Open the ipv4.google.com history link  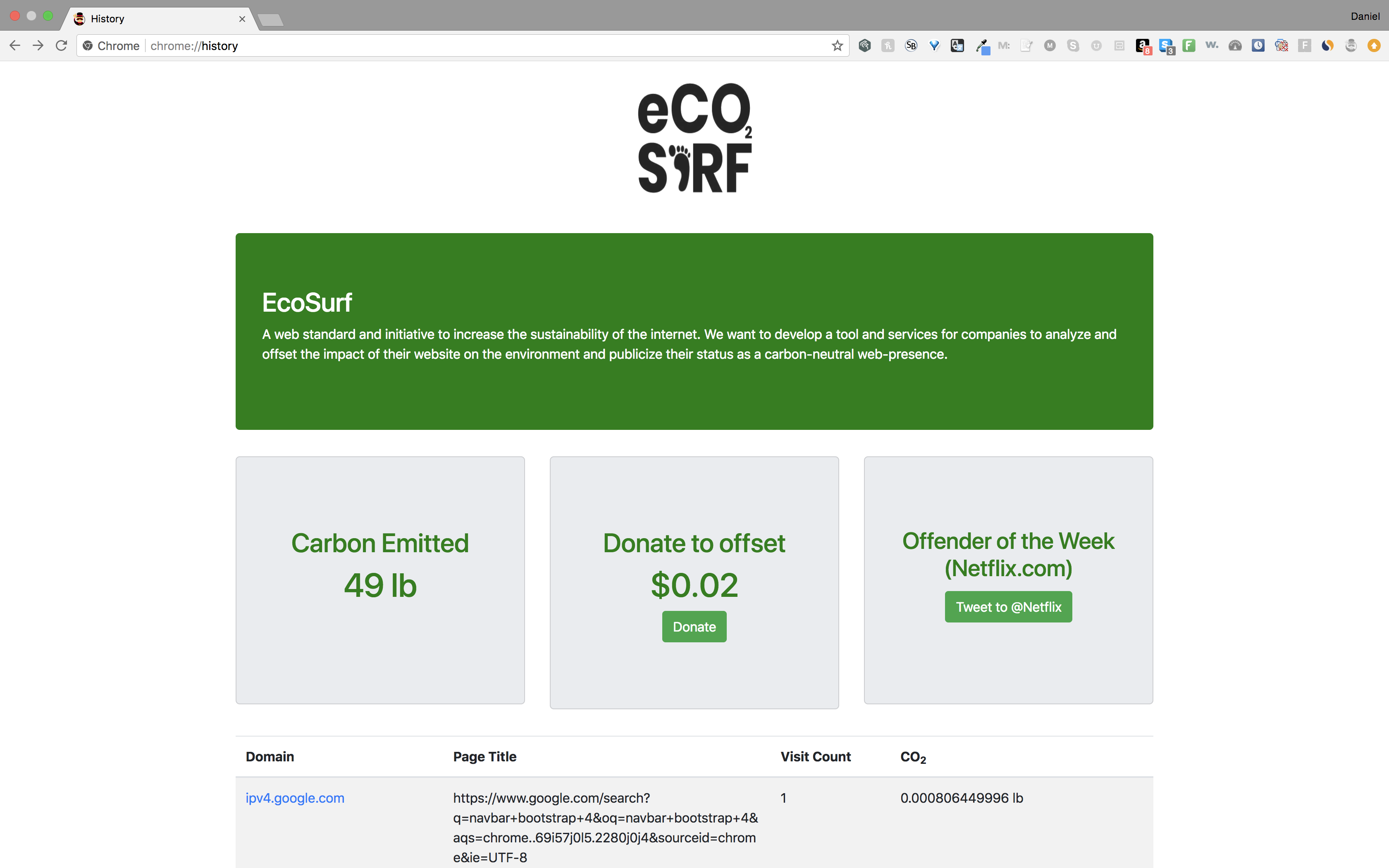tap(294, 797)
